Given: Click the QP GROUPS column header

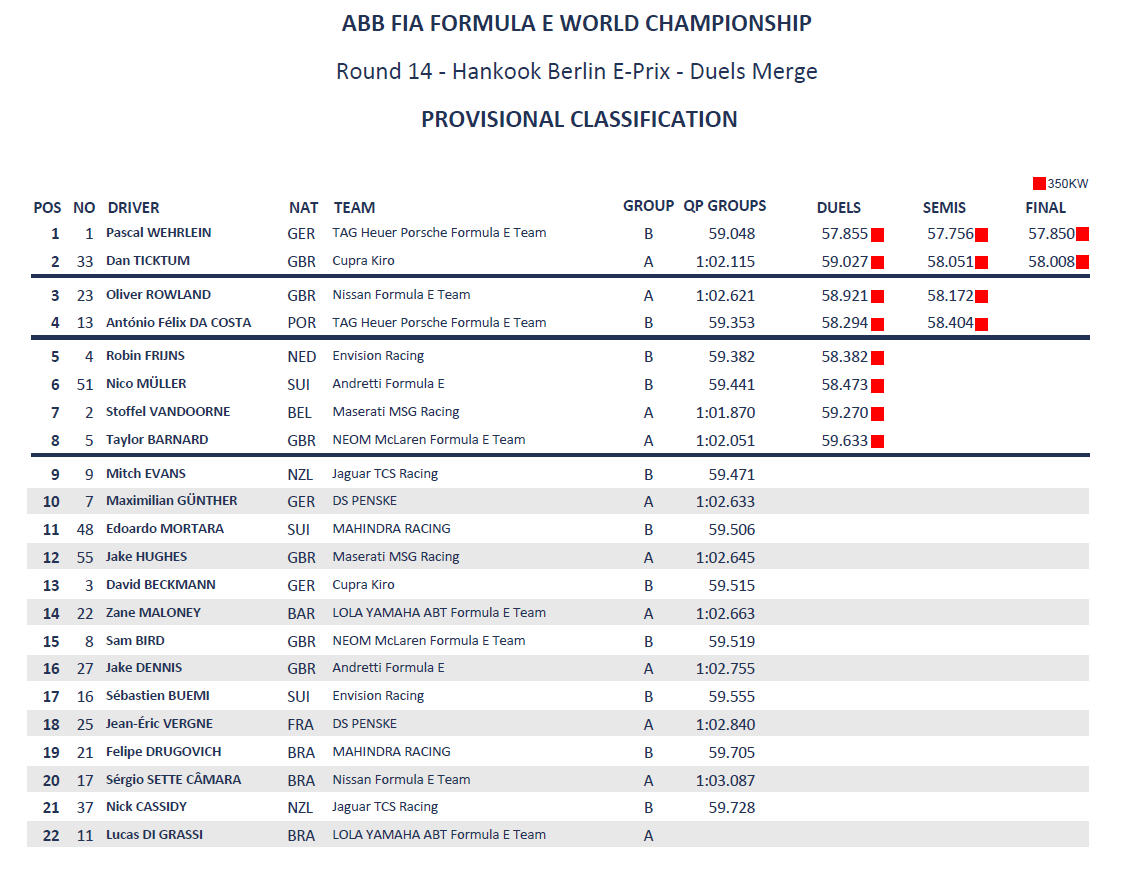Looking at the screenshot, I should click(725, 206).
